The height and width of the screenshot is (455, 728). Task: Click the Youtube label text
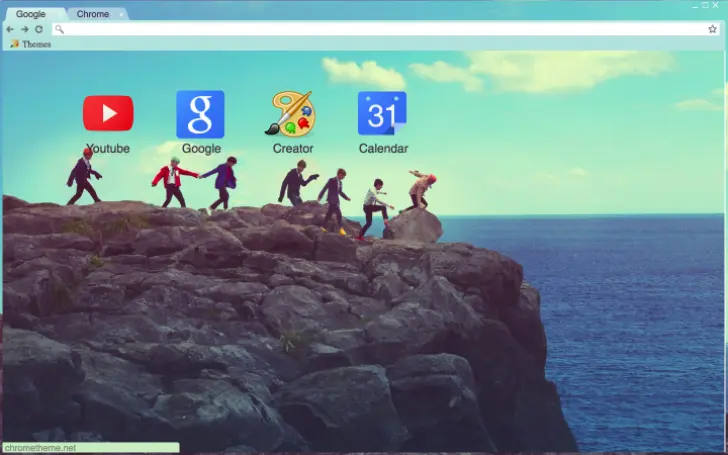click(108, 149)
